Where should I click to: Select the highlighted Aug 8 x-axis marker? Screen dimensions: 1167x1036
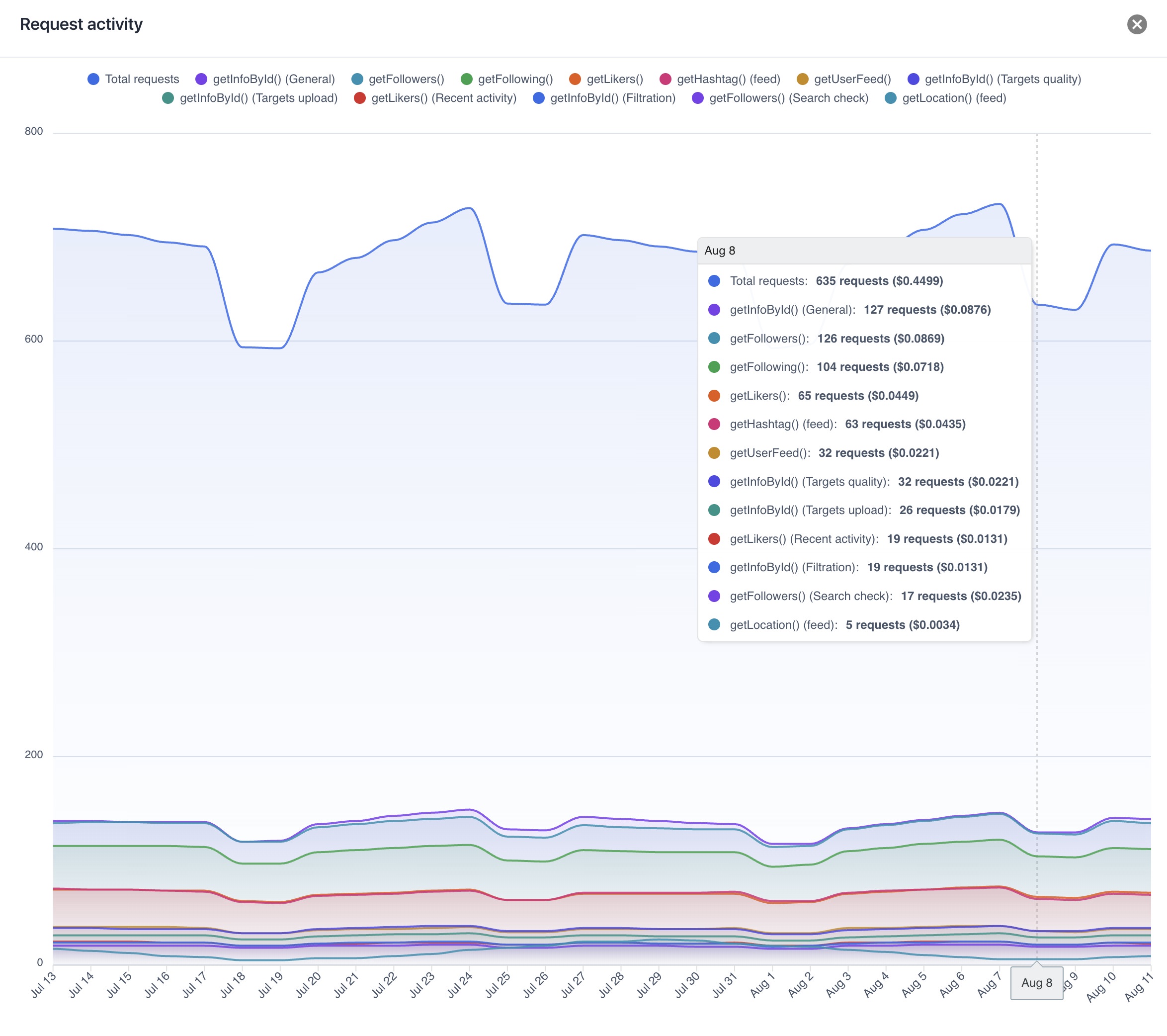point(1037,983)
